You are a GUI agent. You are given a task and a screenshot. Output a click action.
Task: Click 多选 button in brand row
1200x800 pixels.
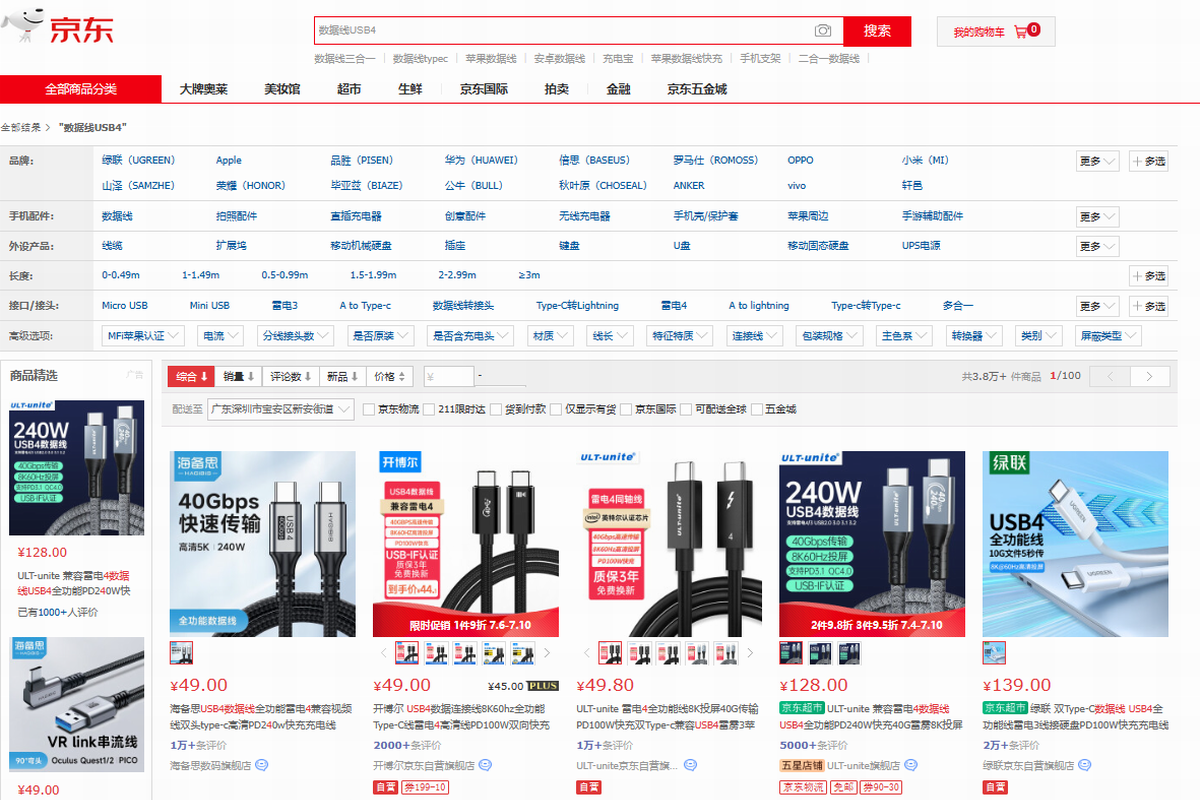click(1148, 161)
